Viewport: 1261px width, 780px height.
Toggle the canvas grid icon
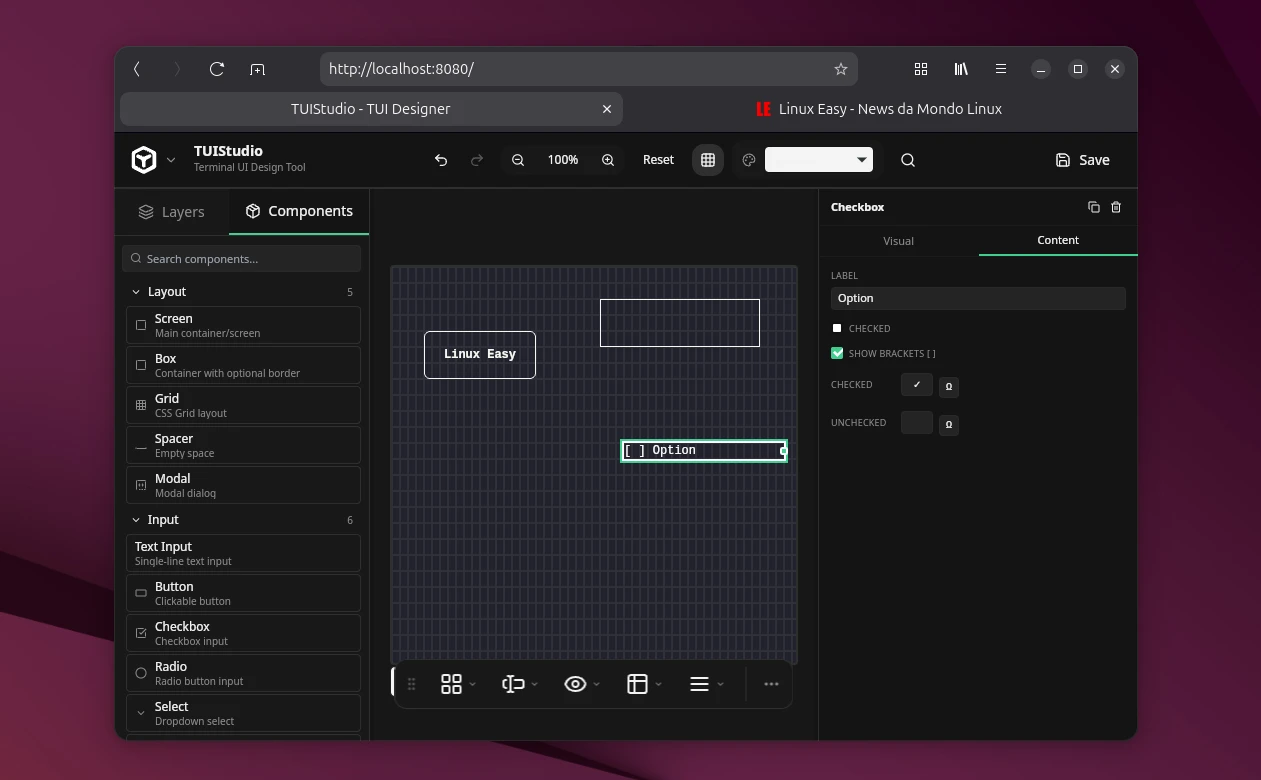[x=708, y=160]
